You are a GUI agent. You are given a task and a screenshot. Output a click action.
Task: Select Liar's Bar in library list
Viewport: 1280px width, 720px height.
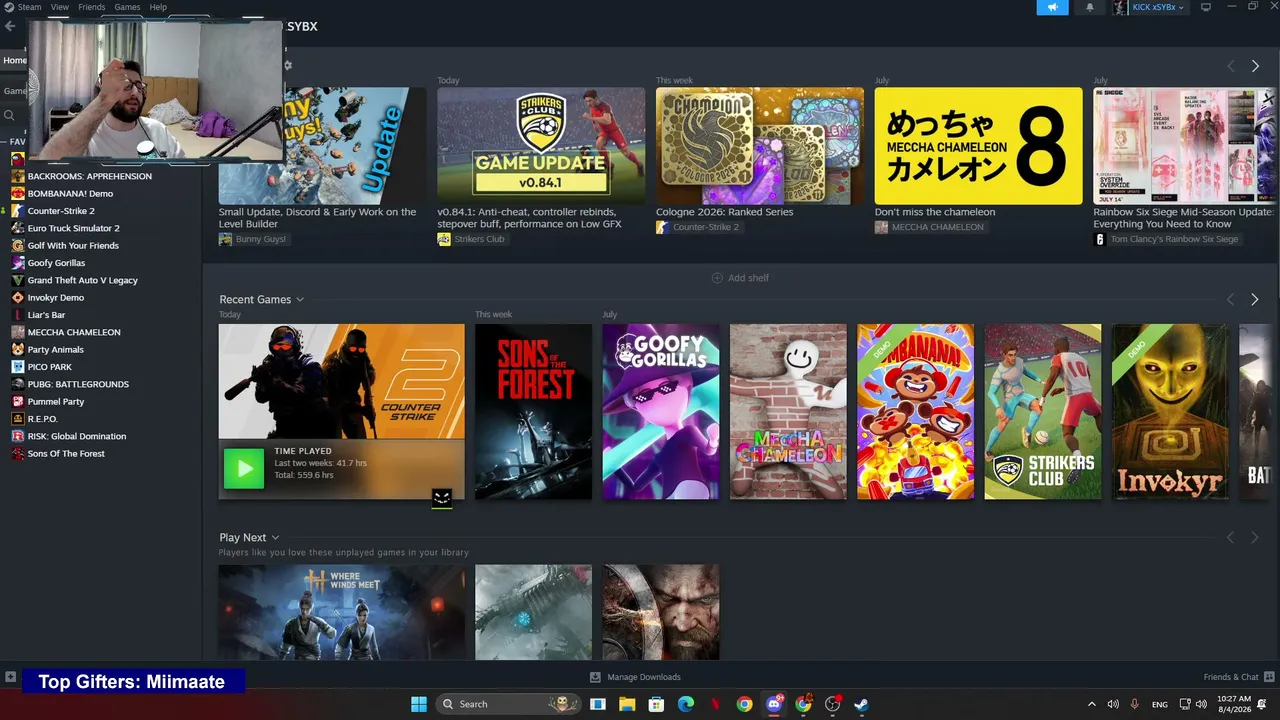click(x=46, y=315)
